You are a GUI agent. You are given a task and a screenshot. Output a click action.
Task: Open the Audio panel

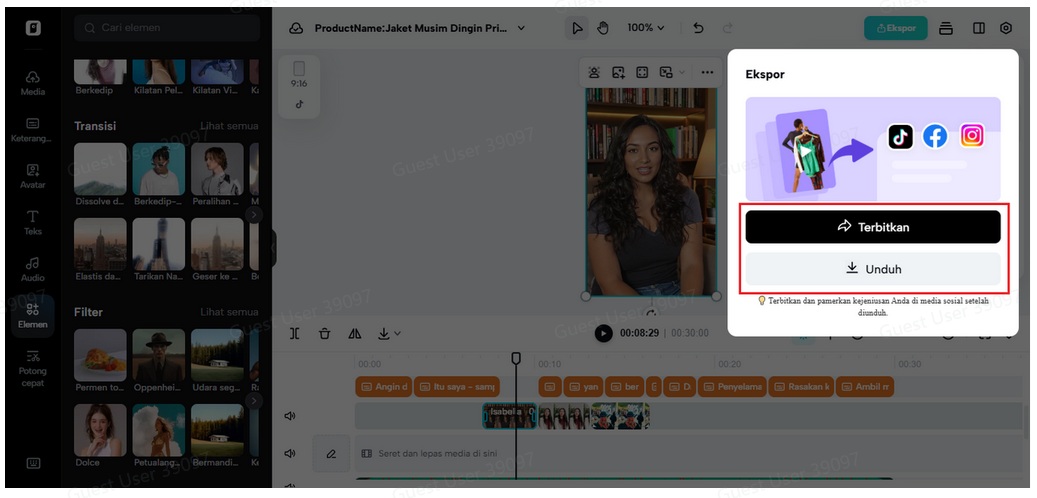click(33, 268)
